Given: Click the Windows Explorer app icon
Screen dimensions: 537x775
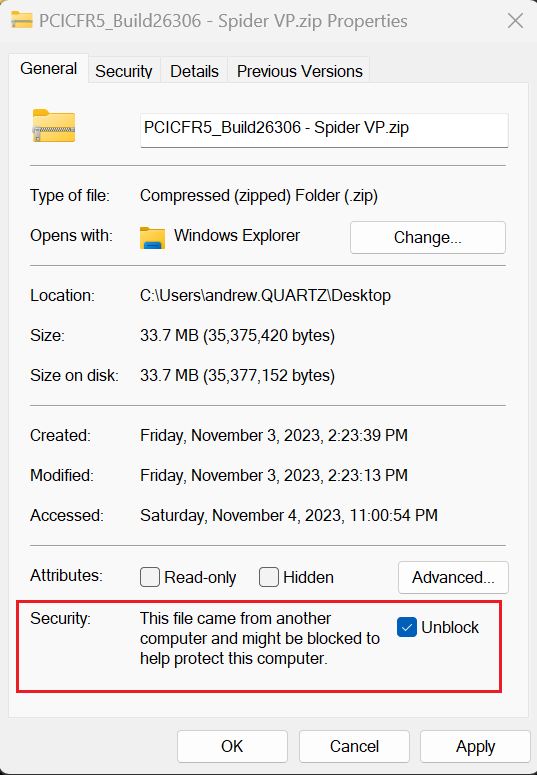Looking at the screenshot, I should click(x=152, y=238).
